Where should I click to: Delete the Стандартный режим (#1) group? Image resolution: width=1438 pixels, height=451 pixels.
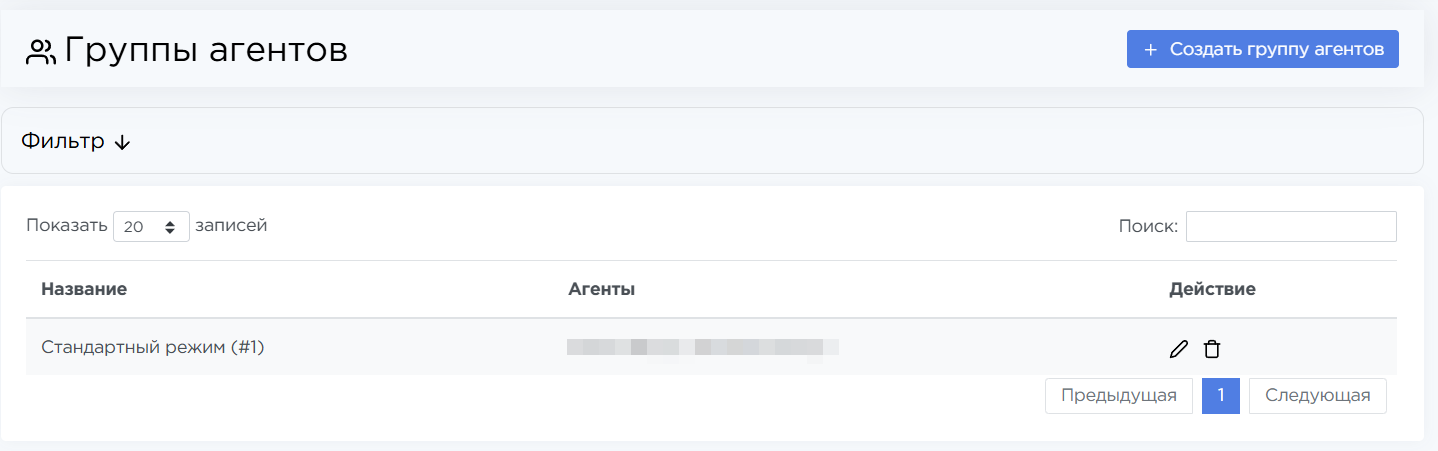point(1212,349)
